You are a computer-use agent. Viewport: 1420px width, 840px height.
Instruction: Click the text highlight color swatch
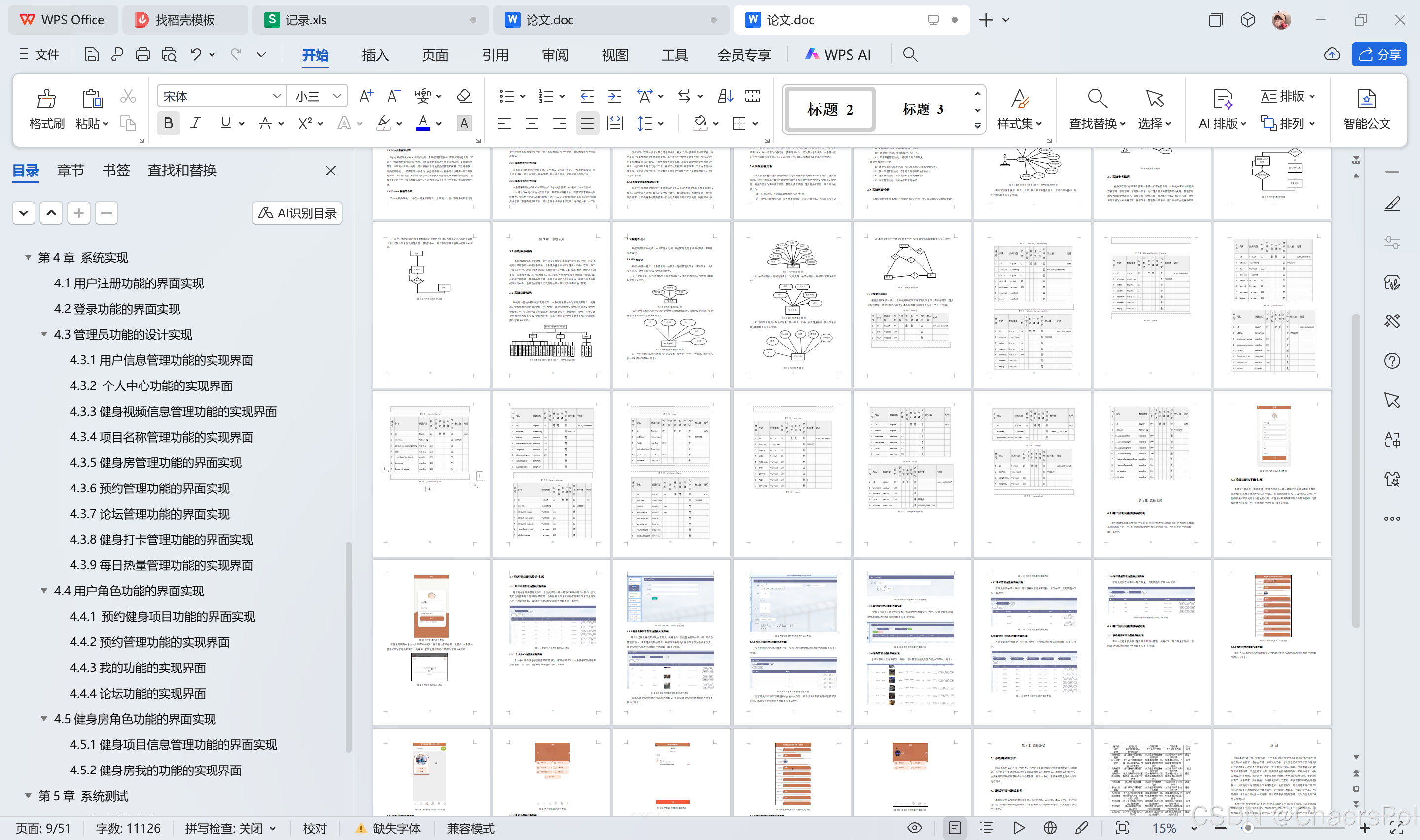384,123
